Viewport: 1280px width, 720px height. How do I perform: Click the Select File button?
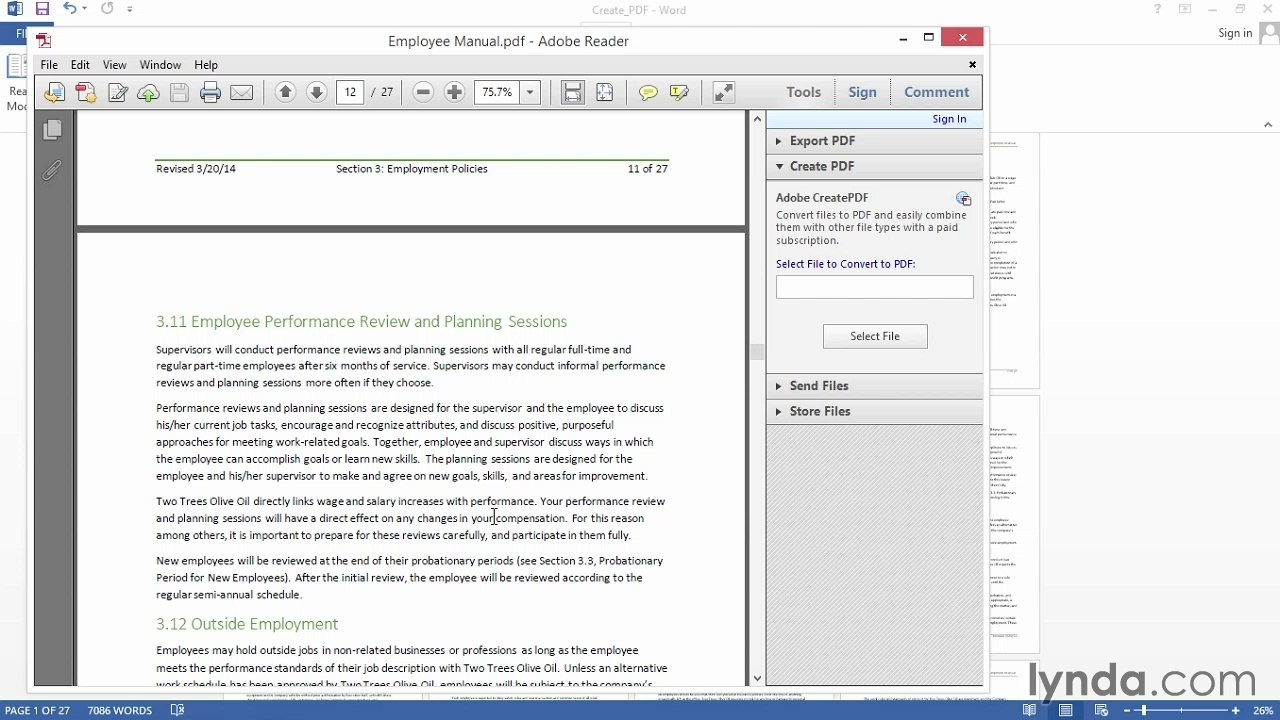(x=875, y=336)
